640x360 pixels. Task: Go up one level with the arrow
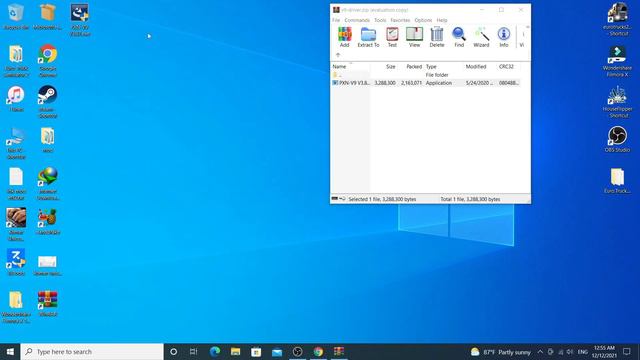pyautogui.click(x=338, y=55)
